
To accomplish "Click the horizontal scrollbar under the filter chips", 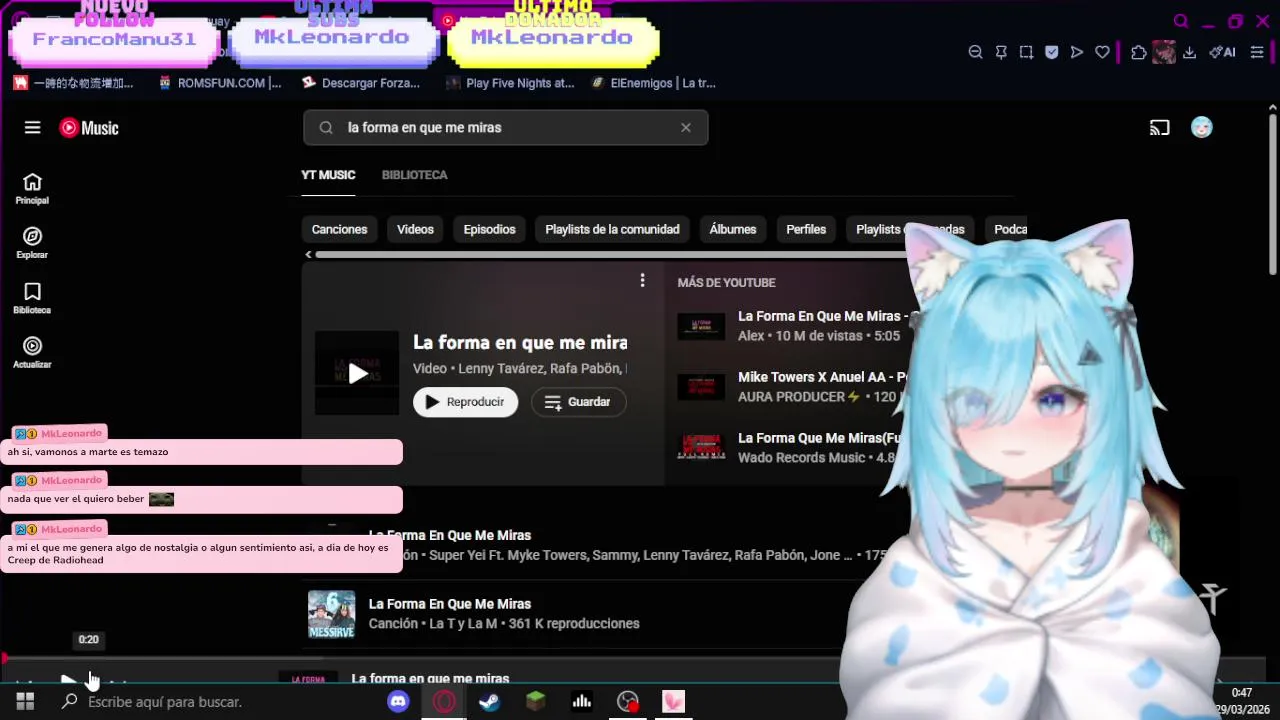I will click(610, 255).
